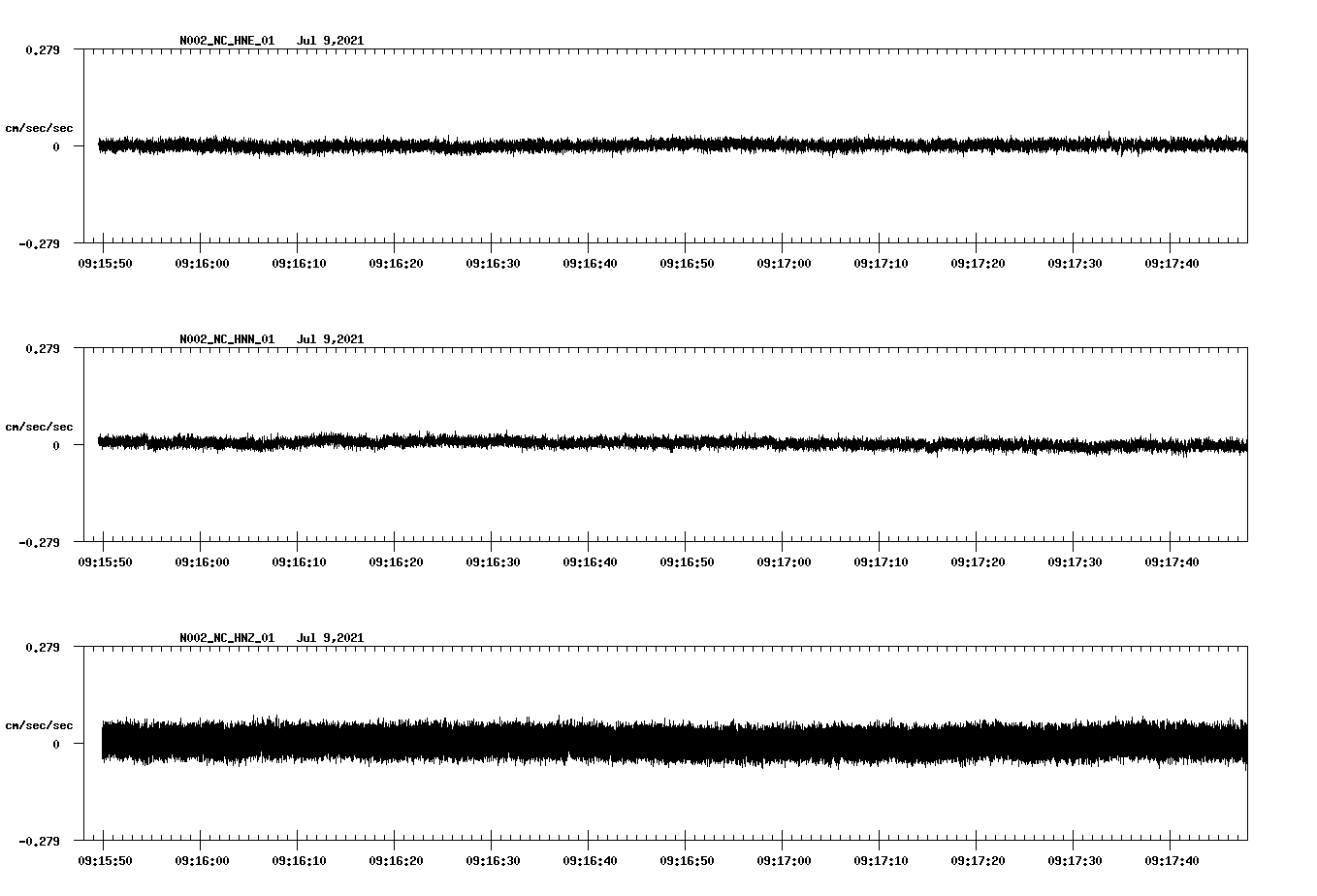Click the cm/sec/sec label on middle plot

click(x=40, y=426)
